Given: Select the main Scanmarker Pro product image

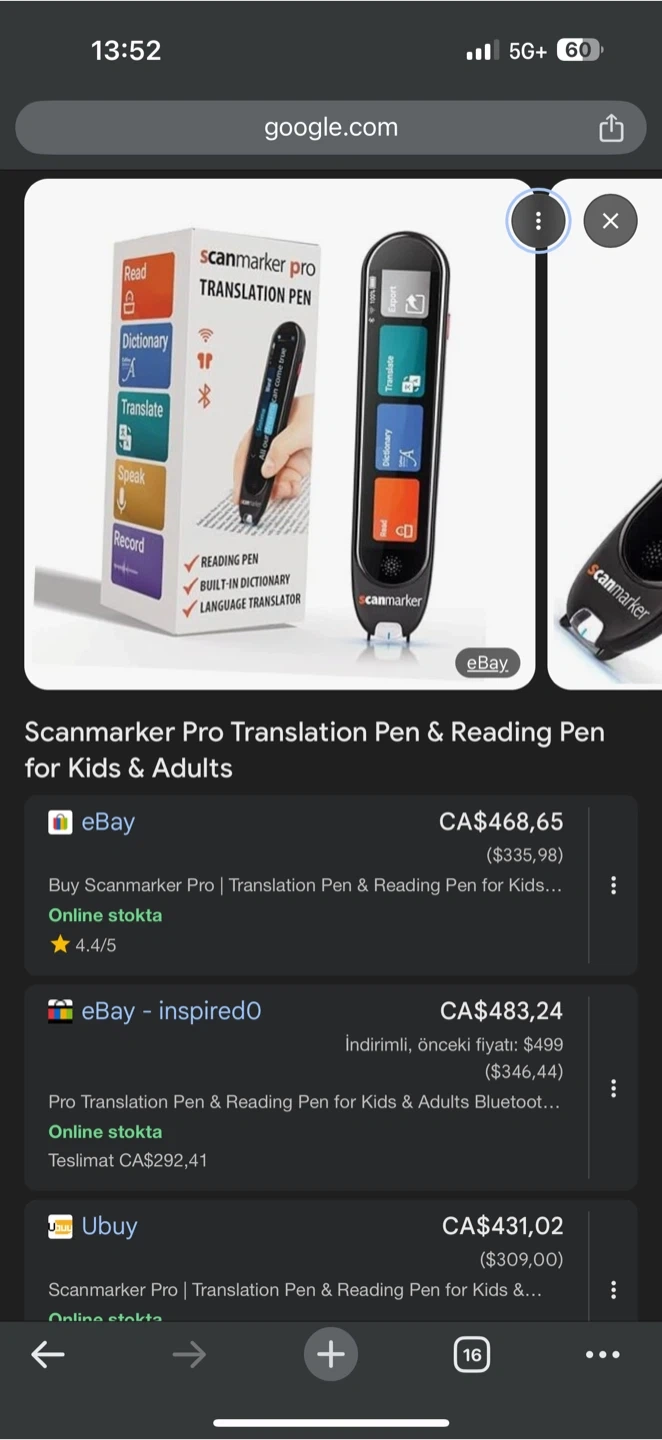Looking at the screenshot, I should (280, 434).
